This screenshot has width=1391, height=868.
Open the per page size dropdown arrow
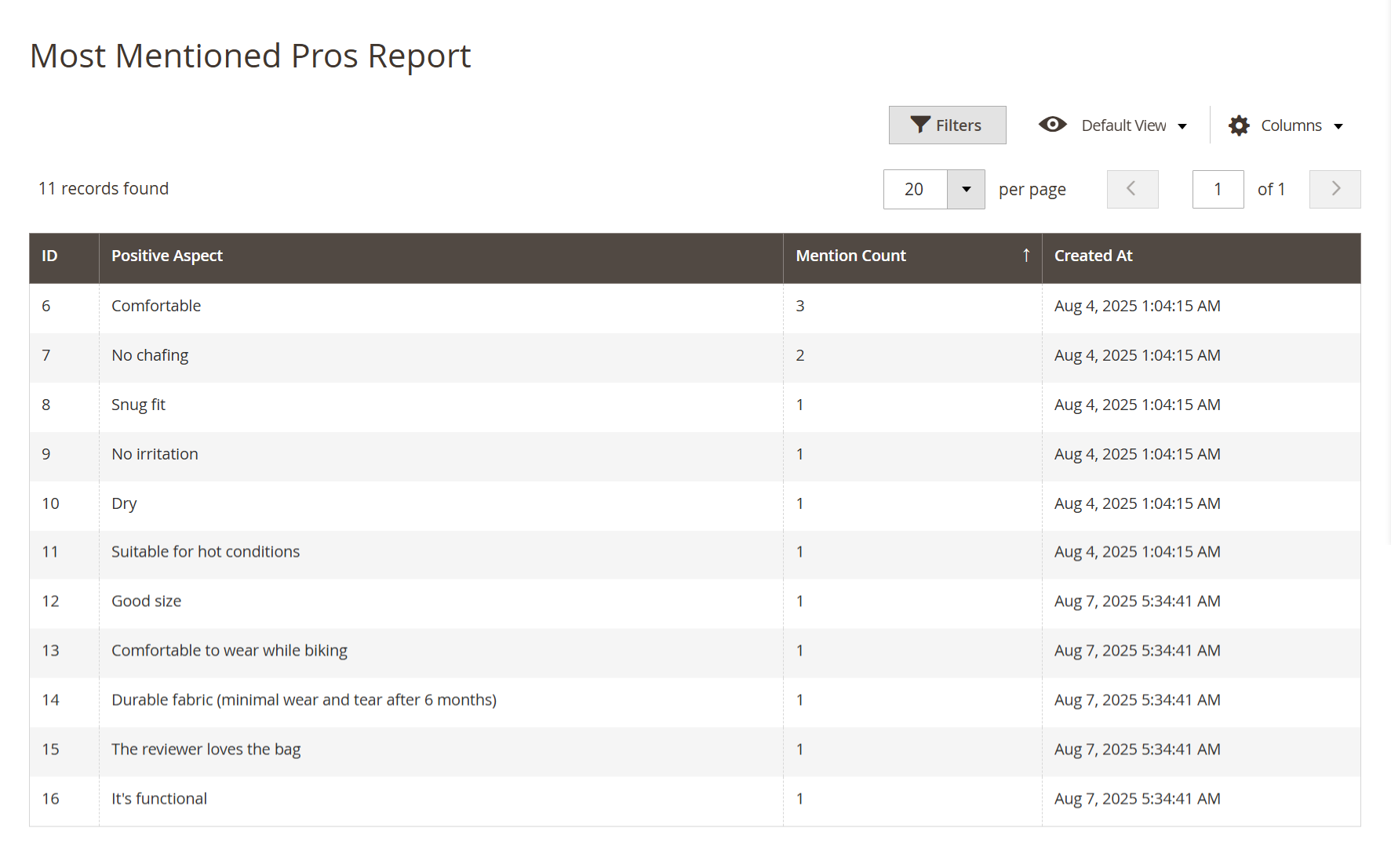[x=966, y=189]
